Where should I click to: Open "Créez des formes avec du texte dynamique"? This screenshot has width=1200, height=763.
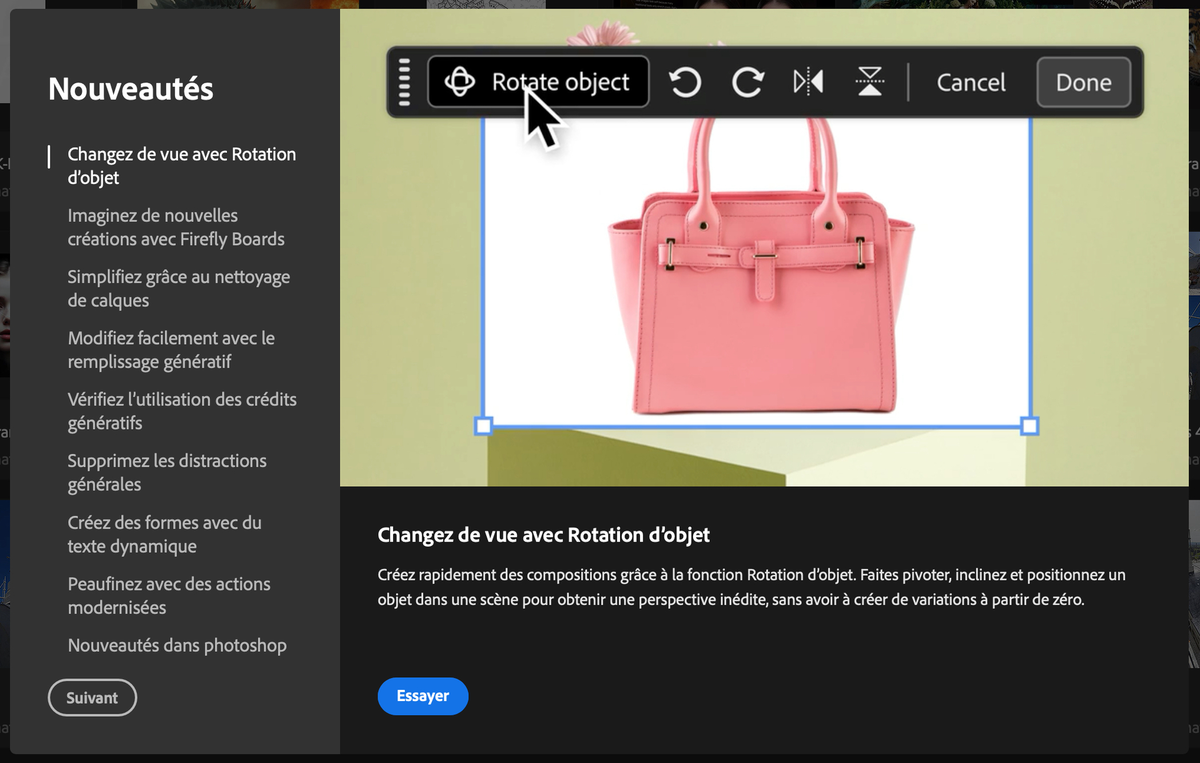[165, 534]
